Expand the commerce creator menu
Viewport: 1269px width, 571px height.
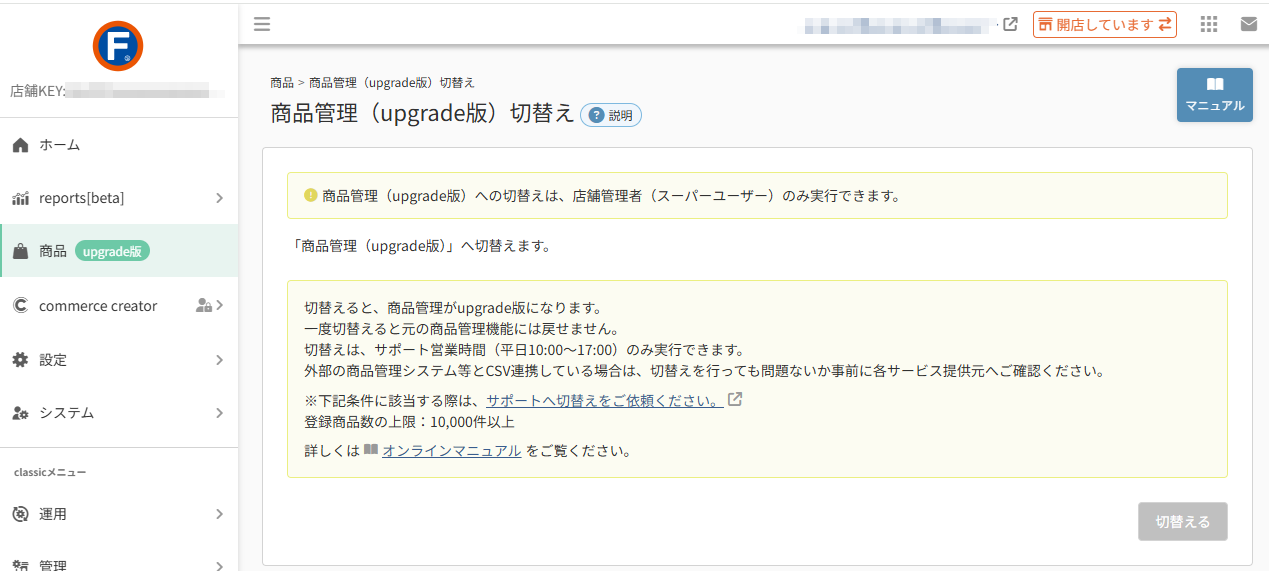click(119, 306)
